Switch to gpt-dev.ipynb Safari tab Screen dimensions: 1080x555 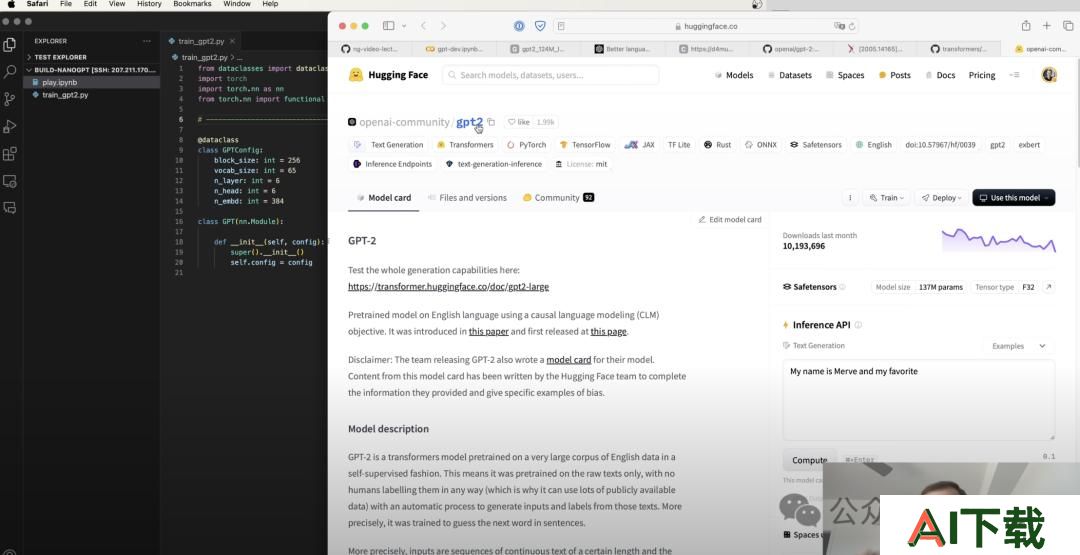(457, 49)
